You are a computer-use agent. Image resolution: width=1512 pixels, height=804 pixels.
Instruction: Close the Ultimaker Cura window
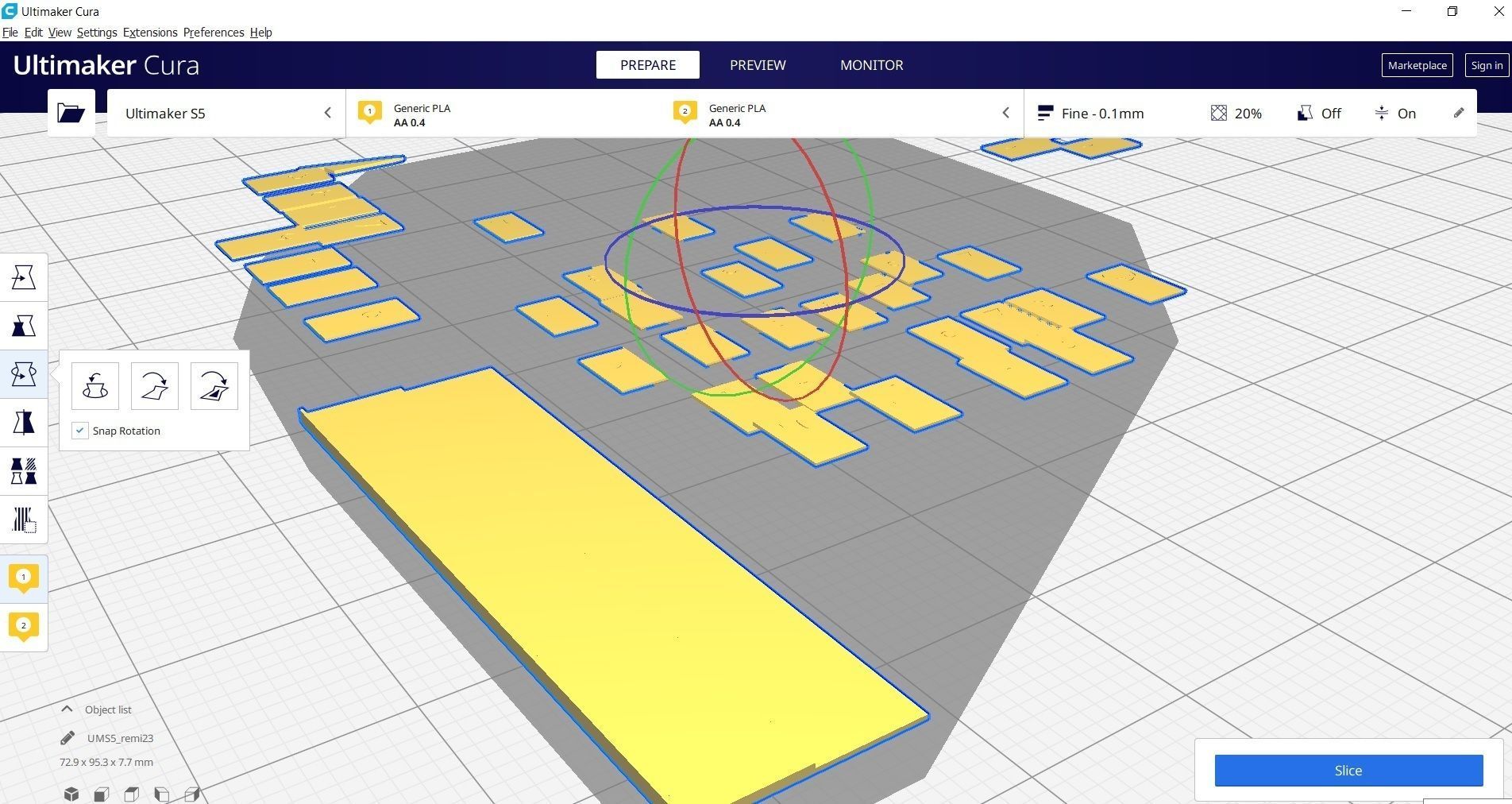1498,11
